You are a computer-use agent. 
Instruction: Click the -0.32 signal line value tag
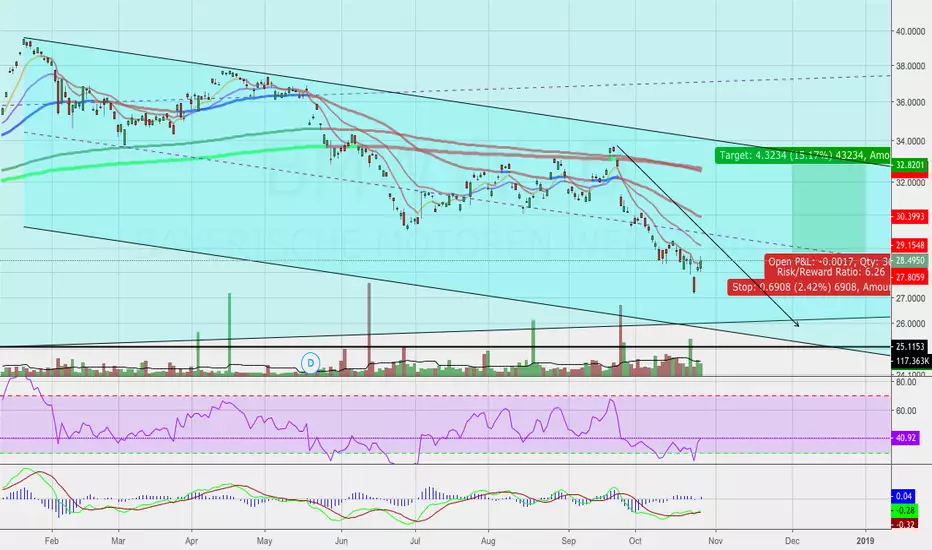click(x=905, y=524)
